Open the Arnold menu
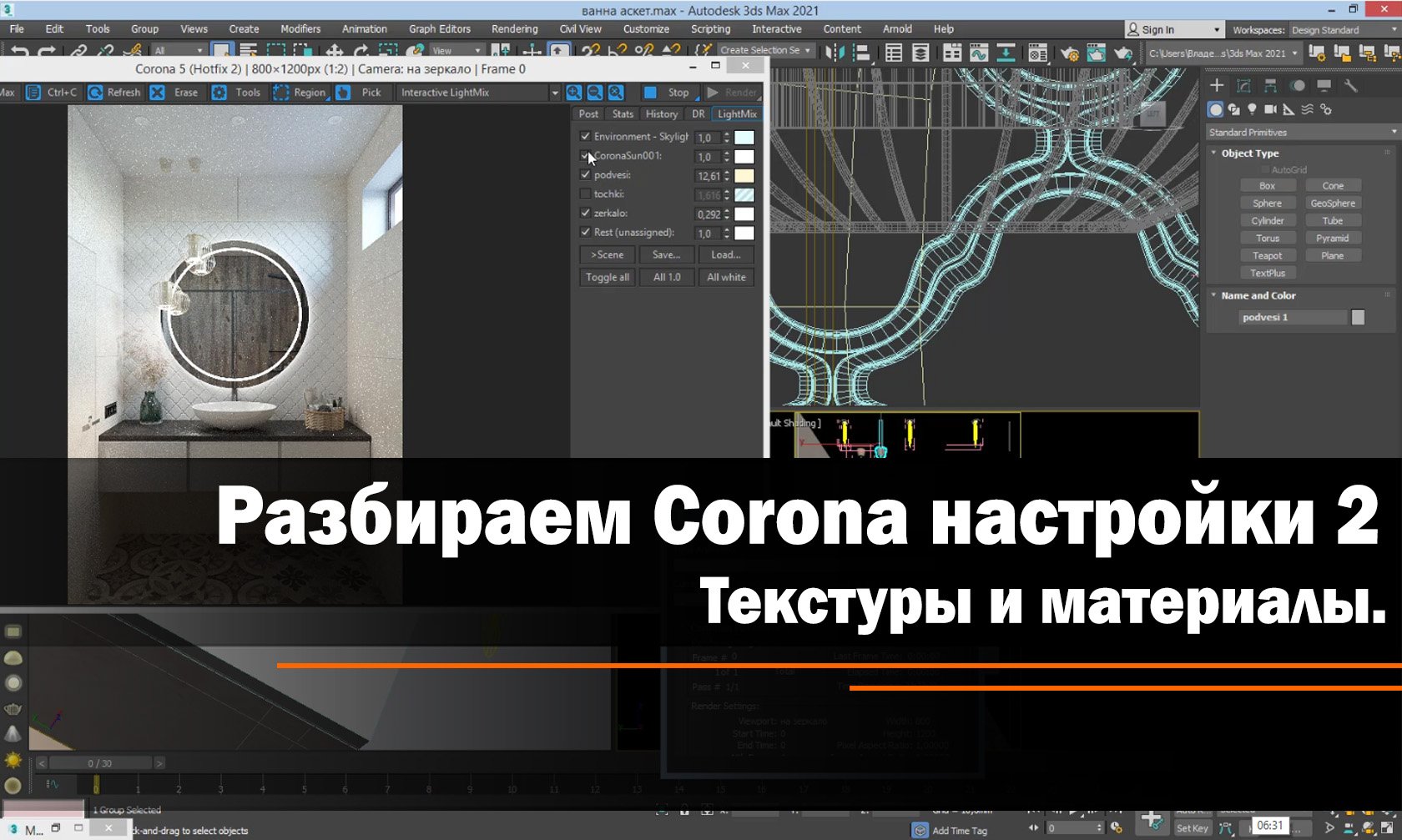1402x840 pixels. pos(897,28)
